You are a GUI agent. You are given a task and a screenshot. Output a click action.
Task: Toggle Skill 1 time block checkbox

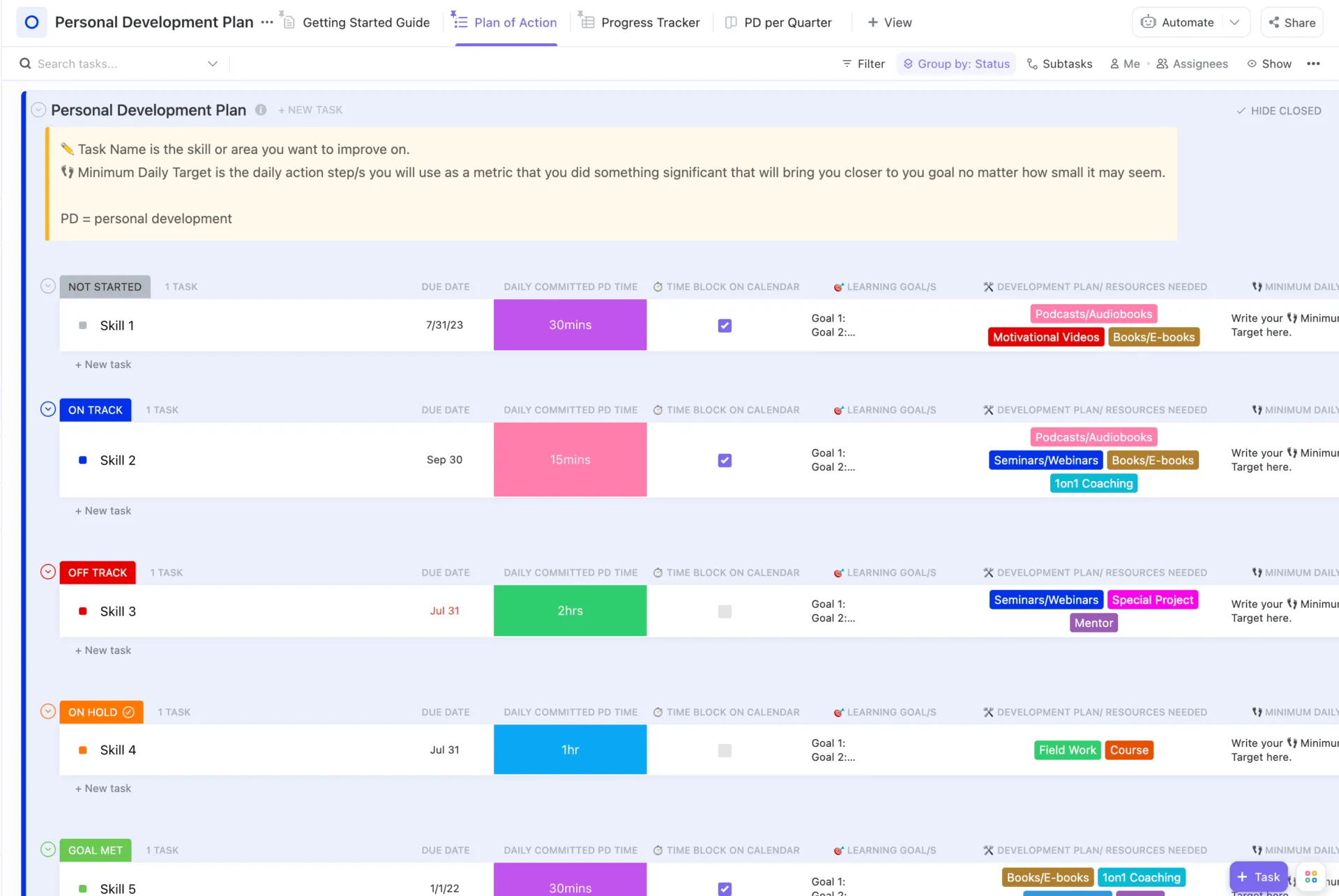725,325
